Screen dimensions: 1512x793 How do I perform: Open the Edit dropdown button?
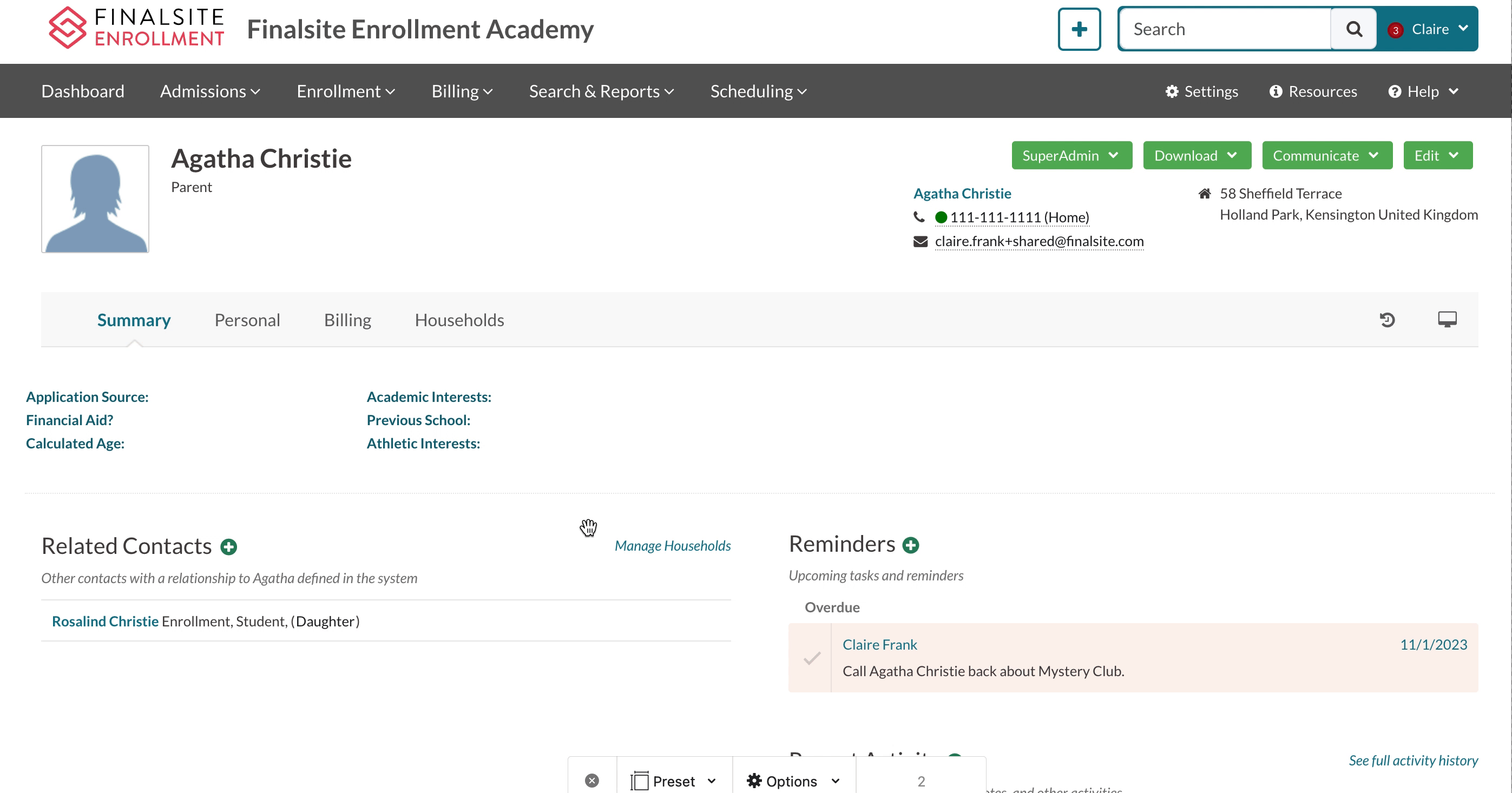[1436, 155]
